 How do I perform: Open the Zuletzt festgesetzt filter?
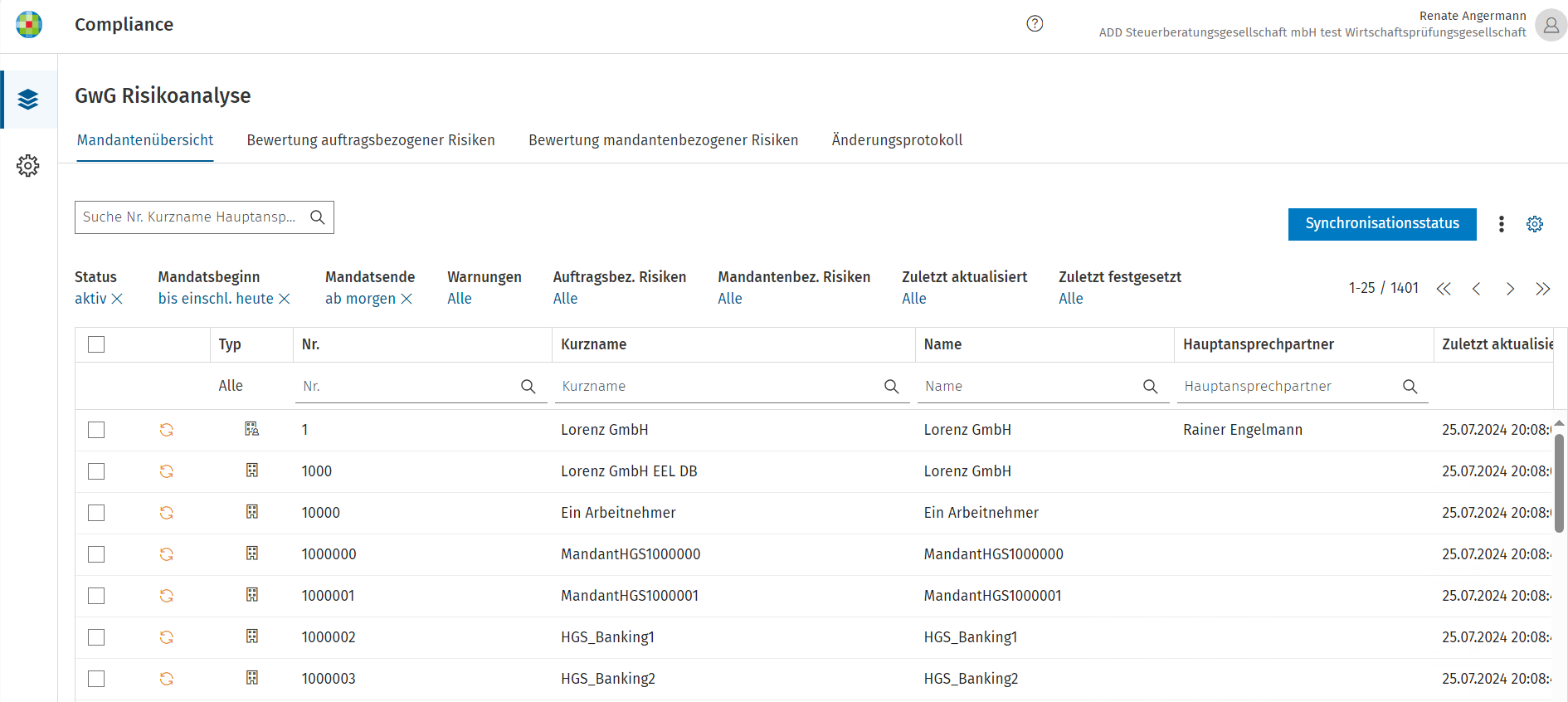pos(1071,299)
